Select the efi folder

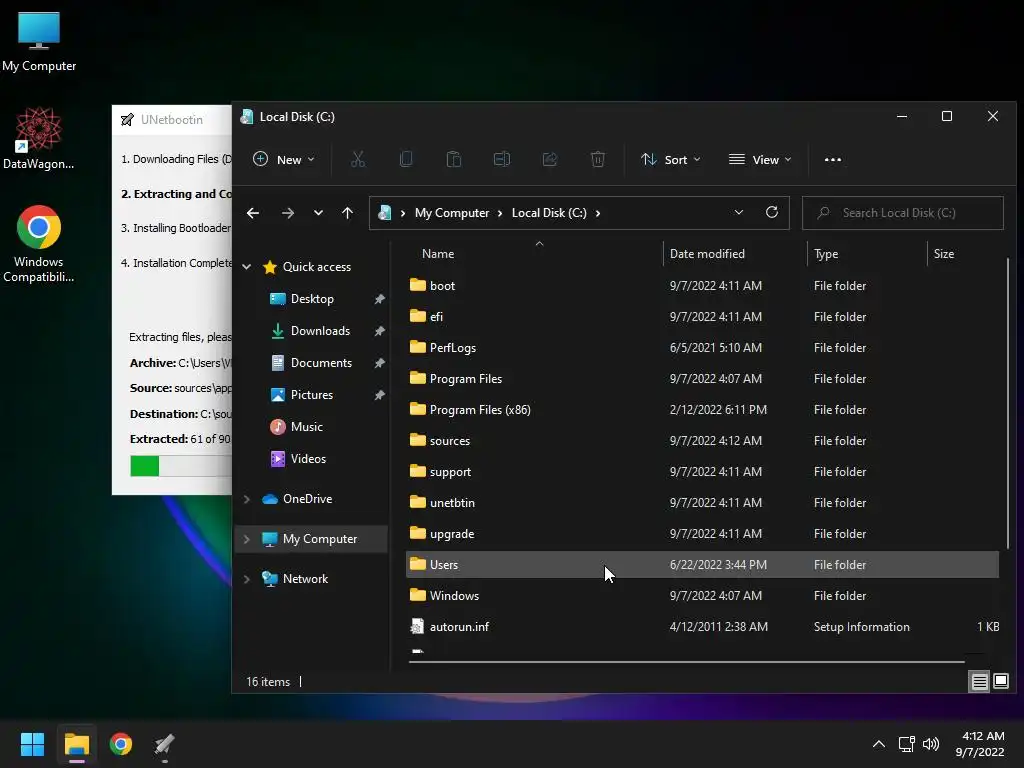click(x=702, y=317)
